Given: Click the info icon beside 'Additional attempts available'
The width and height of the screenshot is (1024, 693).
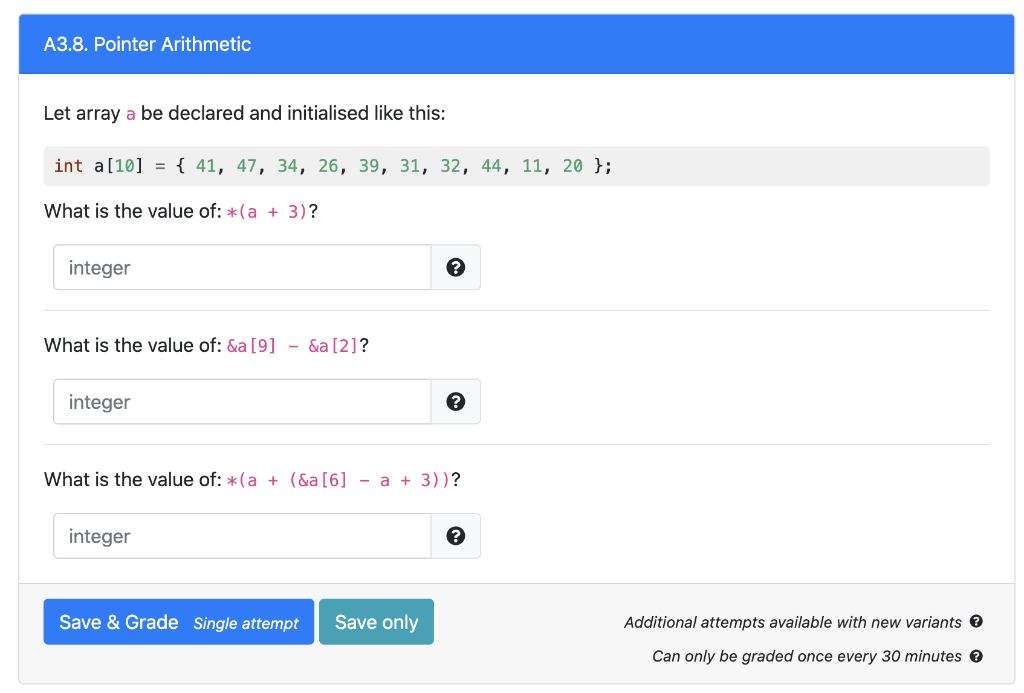Looking at the screenshot, I should tap(976, 622).
